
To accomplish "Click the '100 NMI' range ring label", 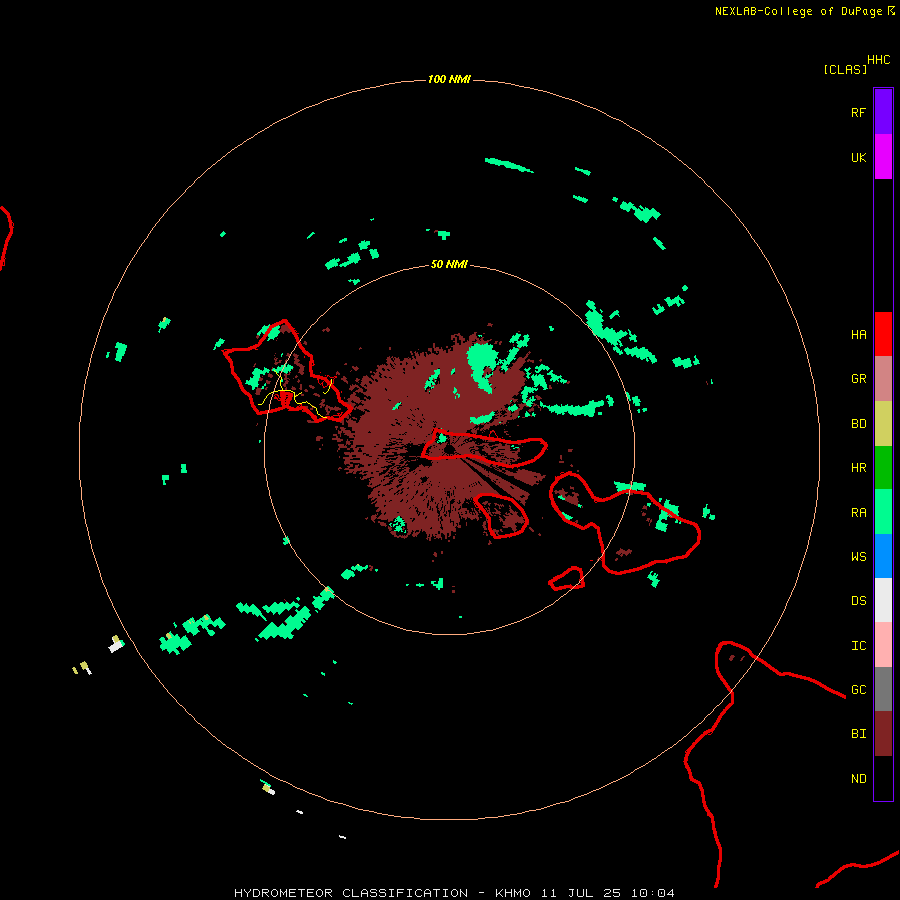I will pyautogui.click(x=449, y=79).
